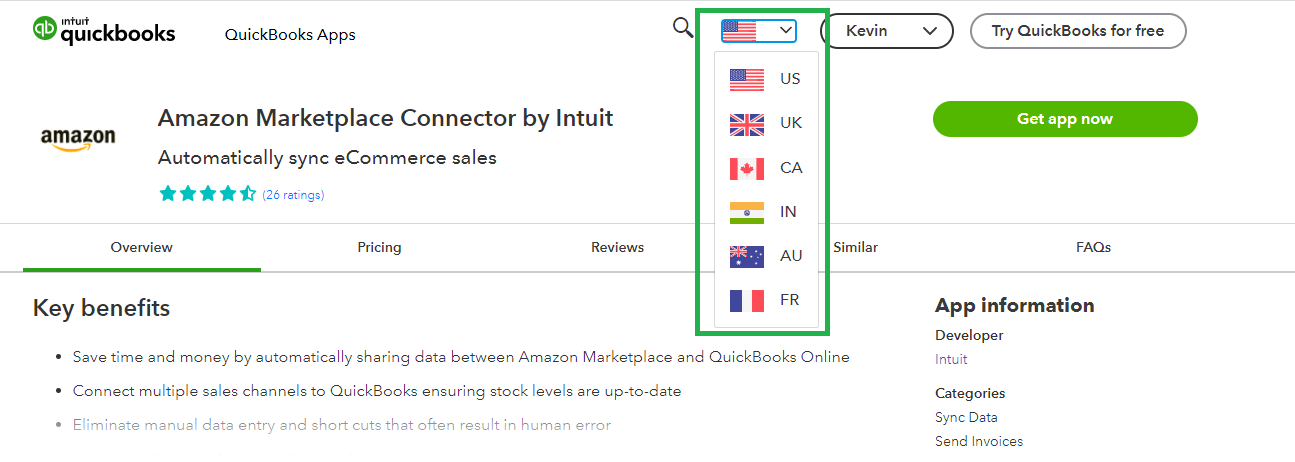Choose the UK flag option

(765, 123)
